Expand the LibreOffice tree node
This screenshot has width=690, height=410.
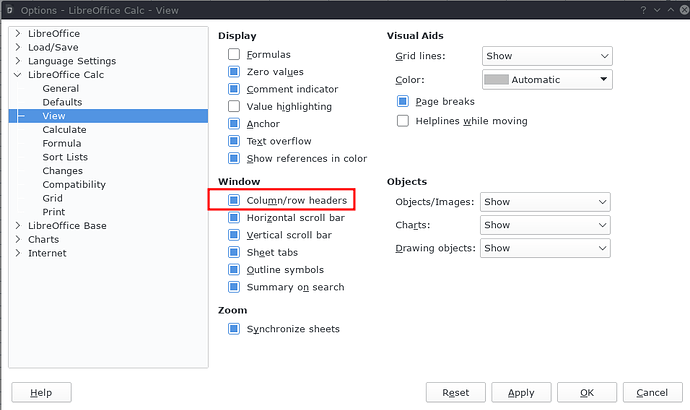coord(18,33)
